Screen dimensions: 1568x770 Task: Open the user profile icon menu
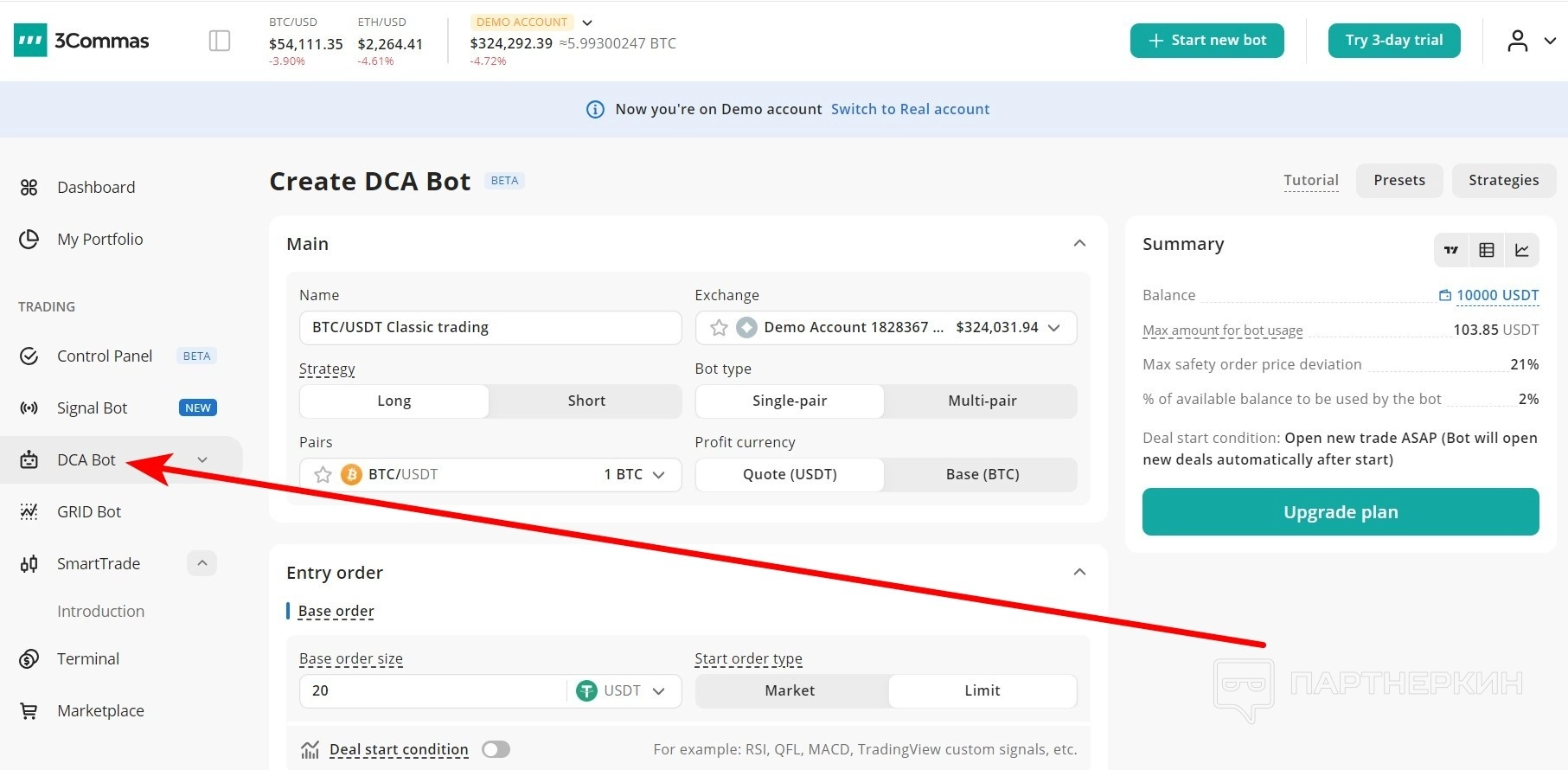(x=1517, y=41)
